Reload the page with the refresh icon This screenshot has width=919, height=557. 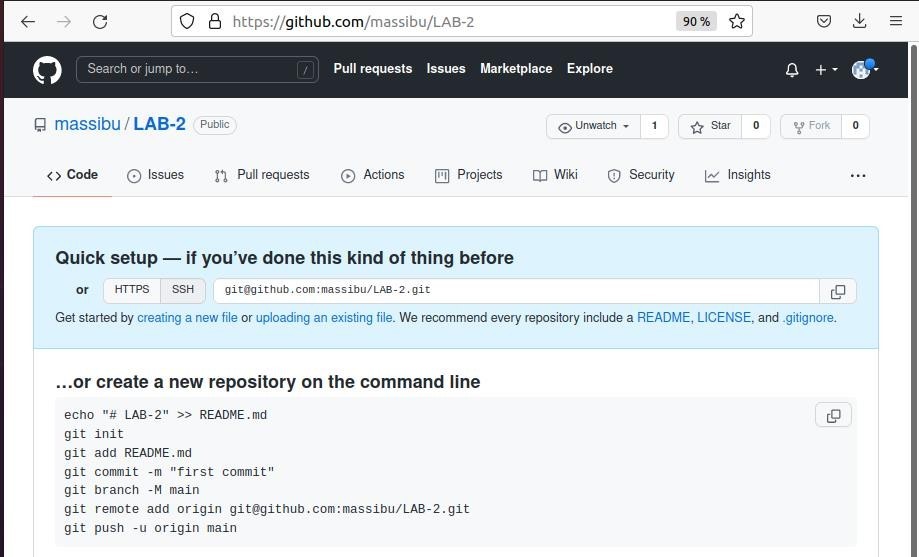click(100, 22)
